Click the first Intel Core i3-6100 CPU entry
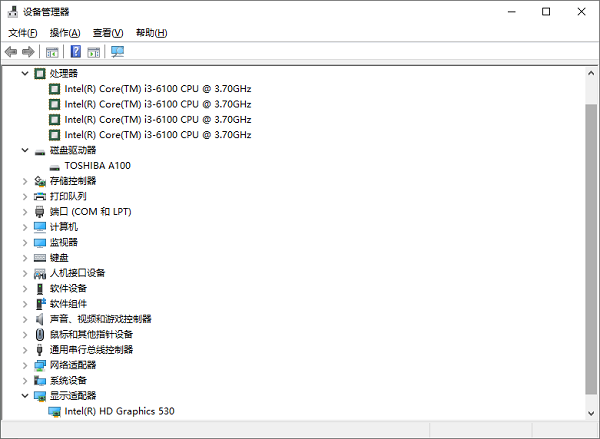The width and height of the screenshot is (600, 439). [x=157, y=89]
